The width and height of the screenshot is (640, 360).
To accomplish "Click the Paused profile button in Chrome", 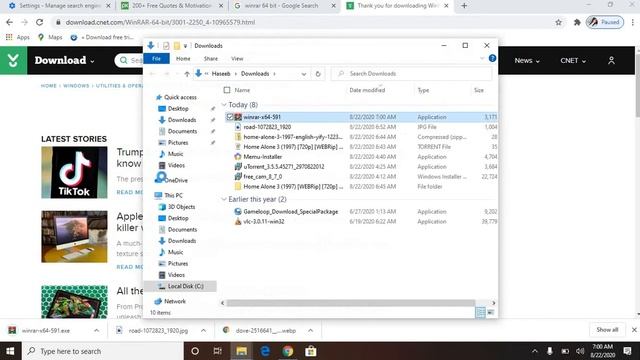I will pos(605,22).
